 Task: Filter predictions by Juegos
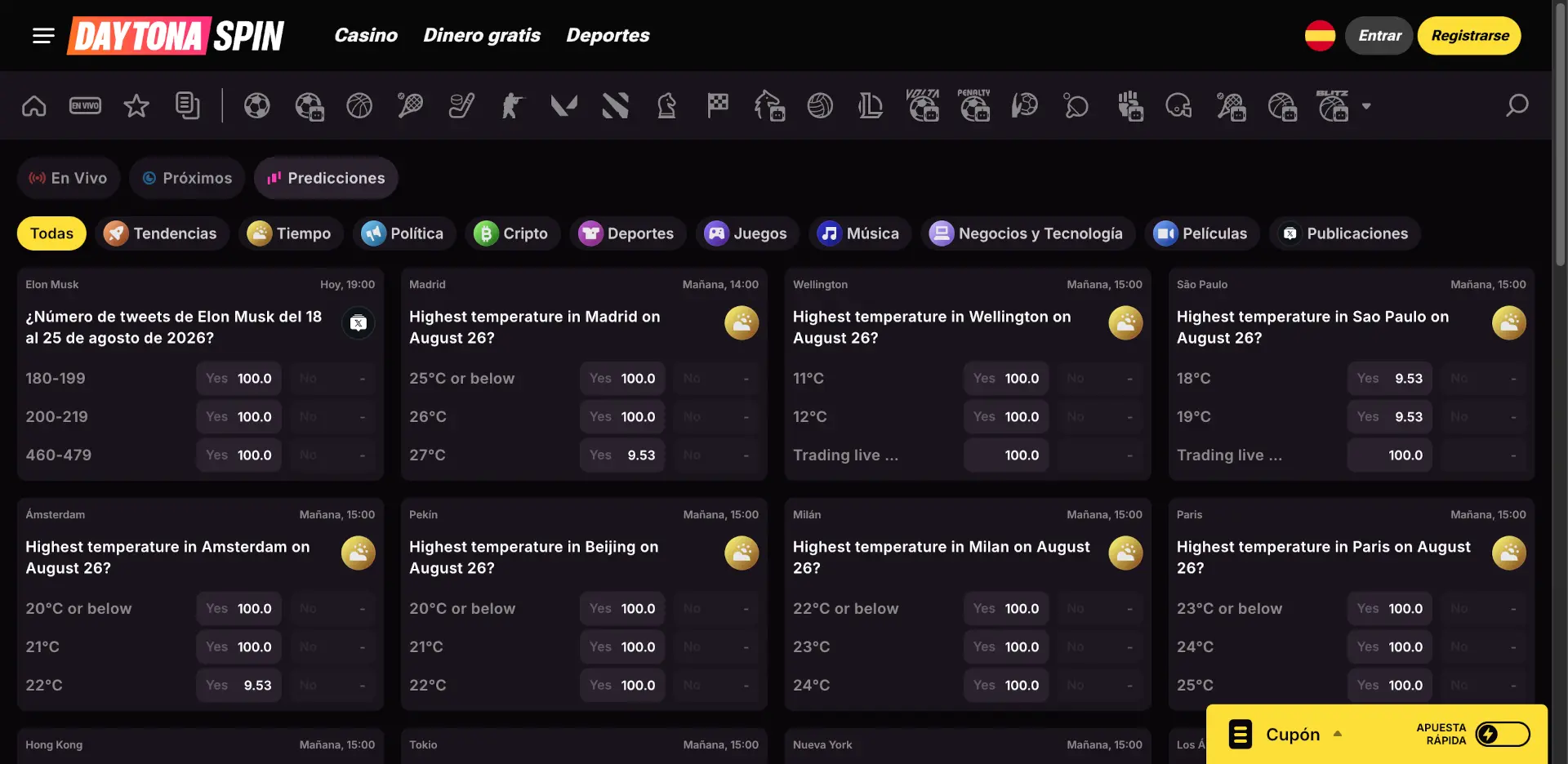[x=747, y=233]
